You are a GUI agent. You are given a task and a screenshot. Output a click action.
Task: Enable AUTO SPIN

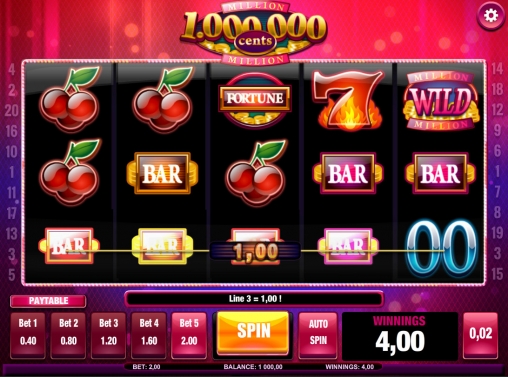point(318,335)
